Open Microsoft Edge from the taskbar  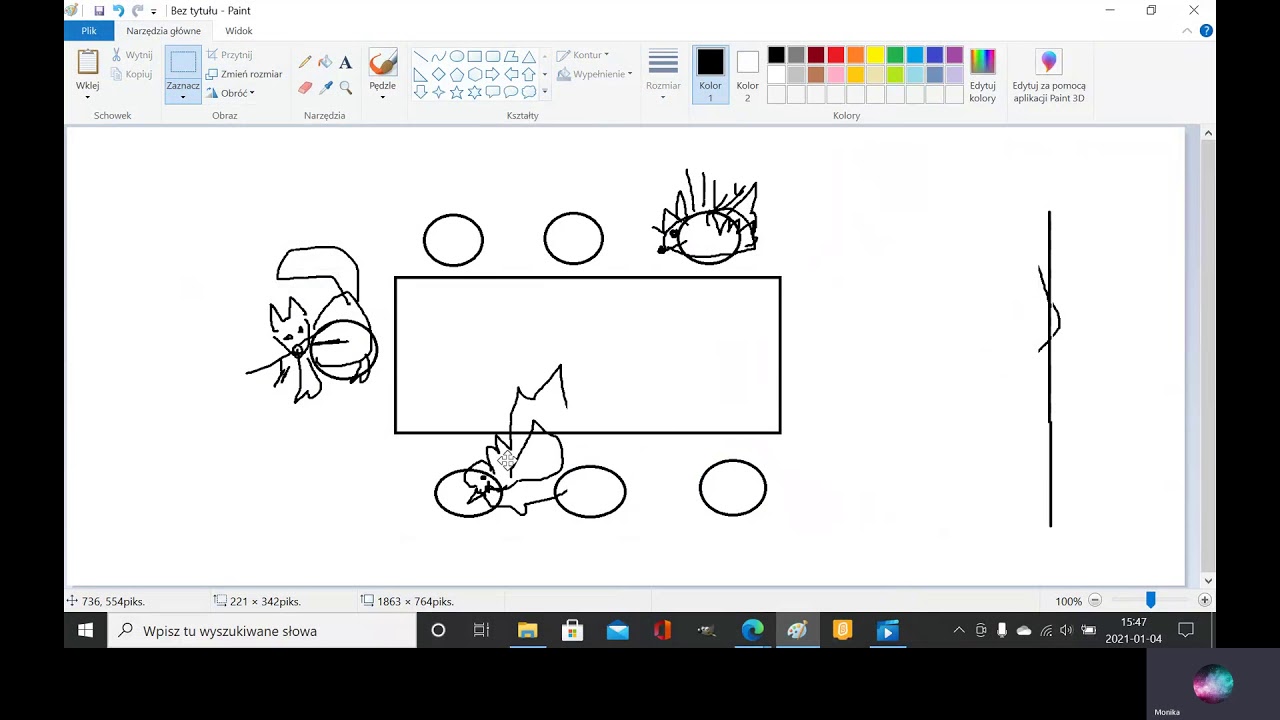pyautogui.click(x=752, y=631)
